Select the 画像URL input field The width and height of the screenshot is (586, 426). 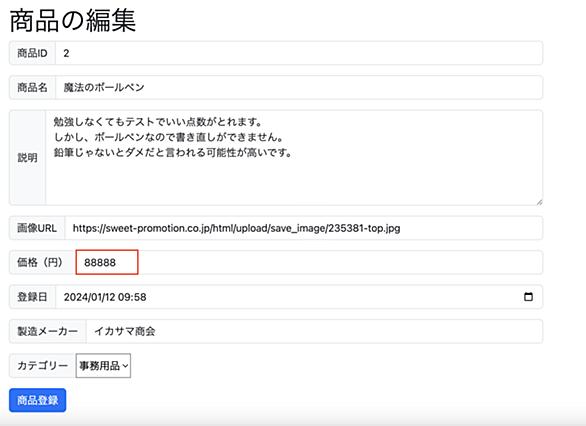point(304,228)
